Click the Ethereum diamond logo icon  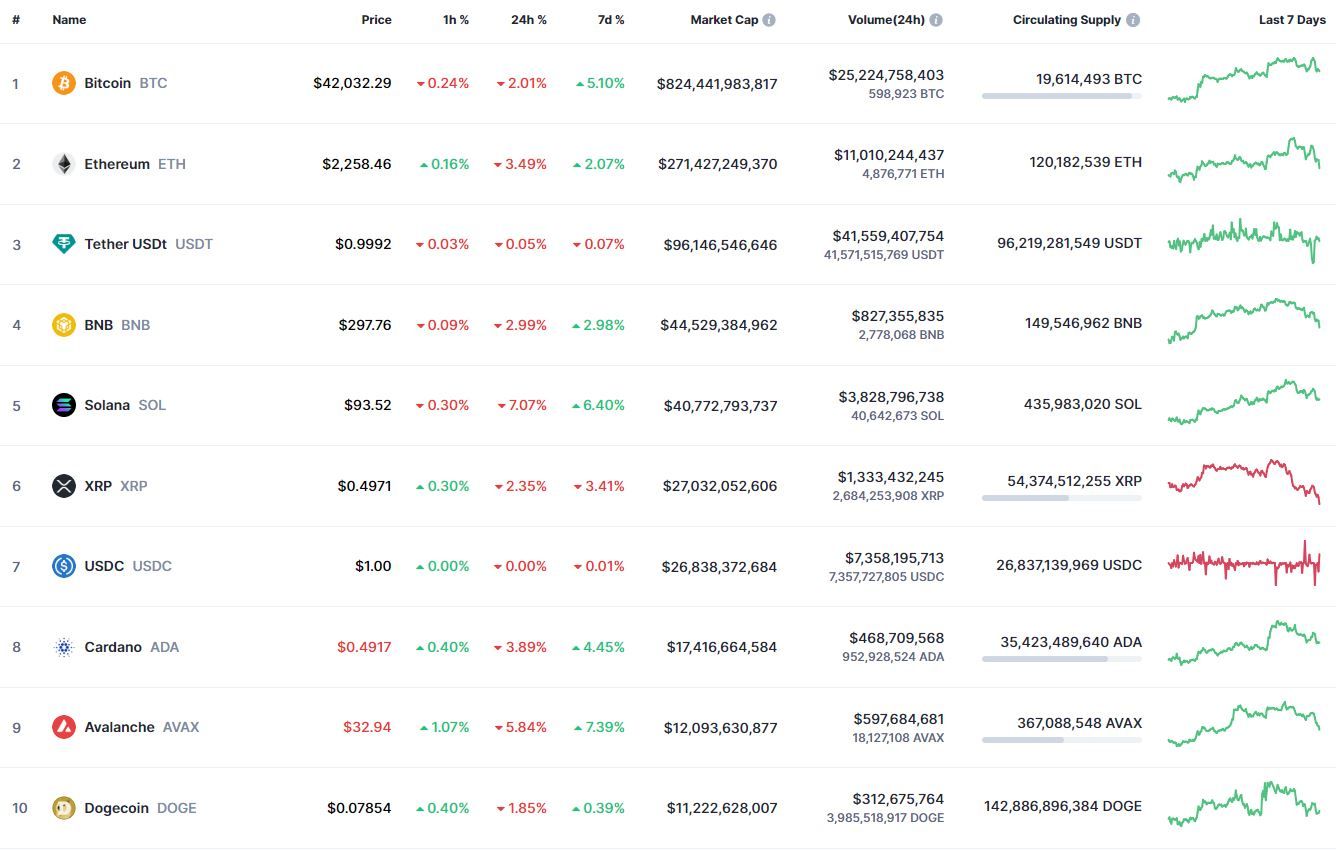coord(64,164)
